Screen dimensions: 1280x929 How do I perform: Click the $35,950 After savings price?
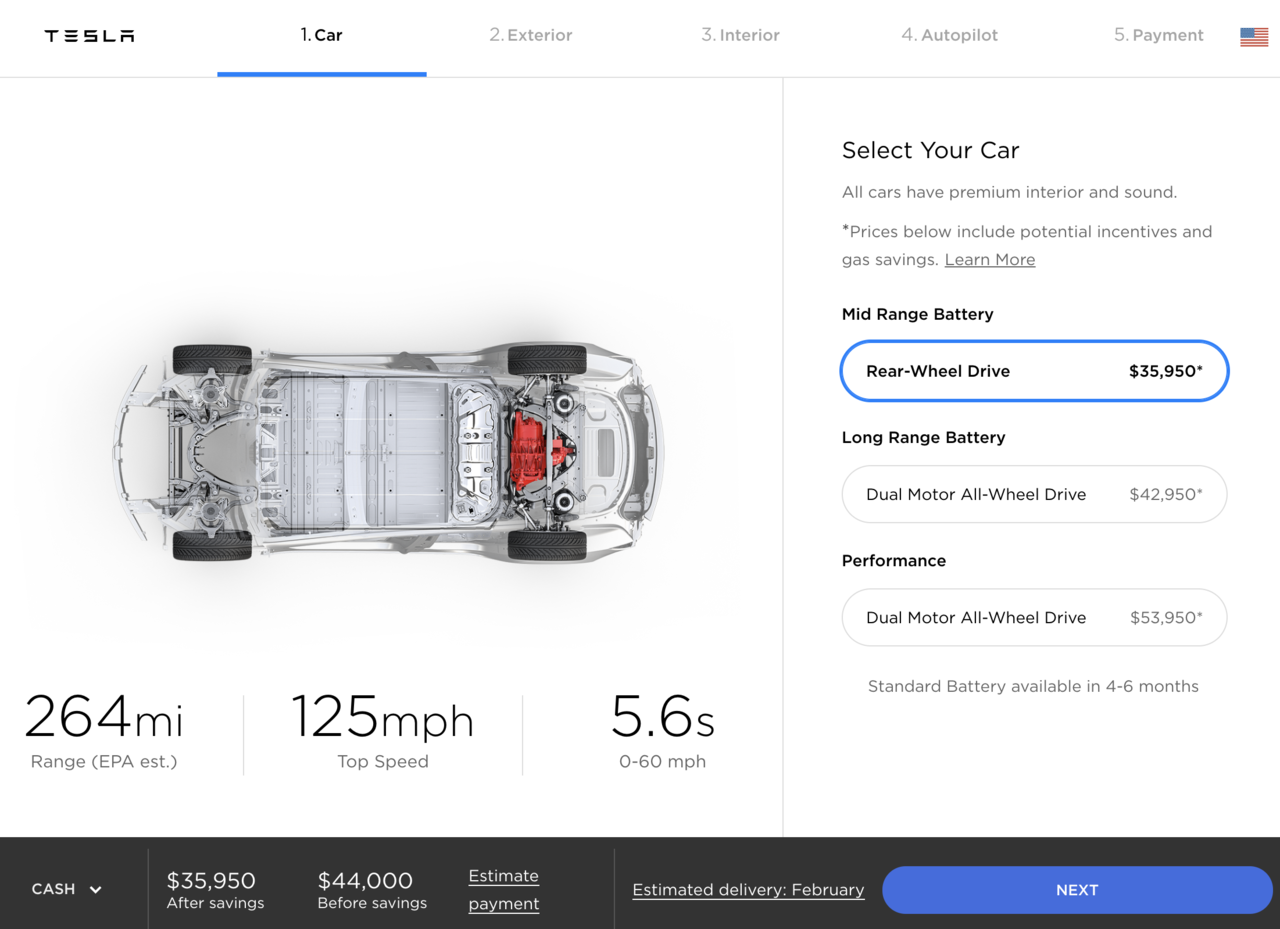point(211,881)
